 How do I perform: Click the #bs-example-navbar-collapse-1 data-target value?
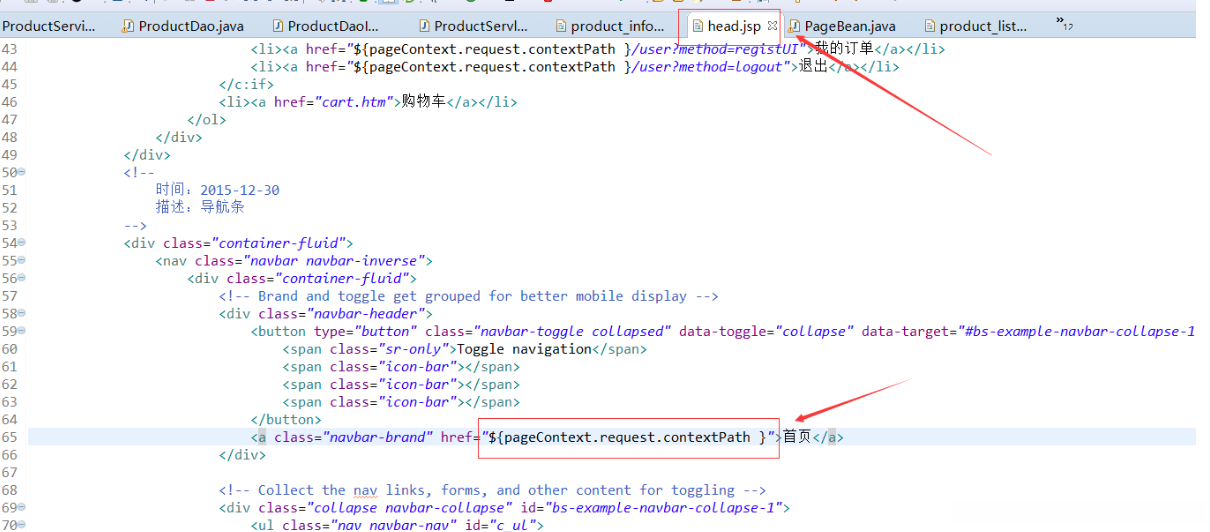[x=1078, y=332]
